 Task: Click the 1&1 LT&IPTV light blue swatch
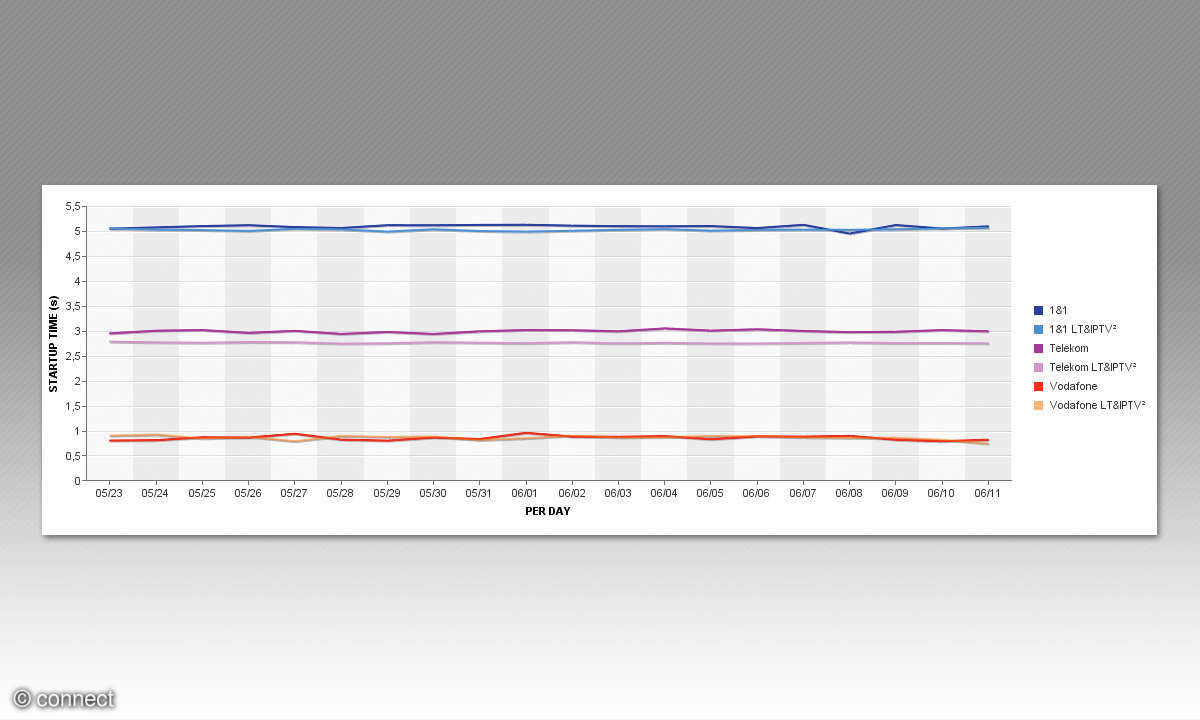pyautogui.click(x=1038, y=329)
